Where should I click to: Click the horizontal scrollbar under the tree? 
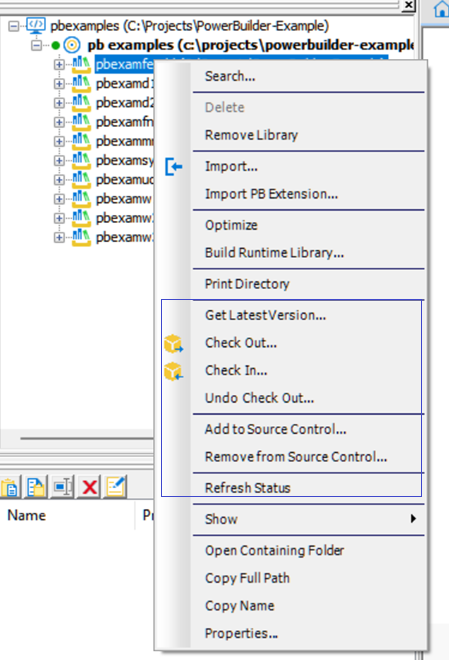pos(86,438)
